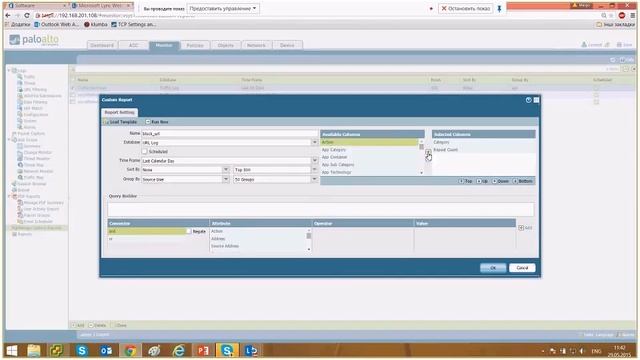This screenshot has height=360, width=640.
Task: Open the Policies tab
Action: pos(195,45)
